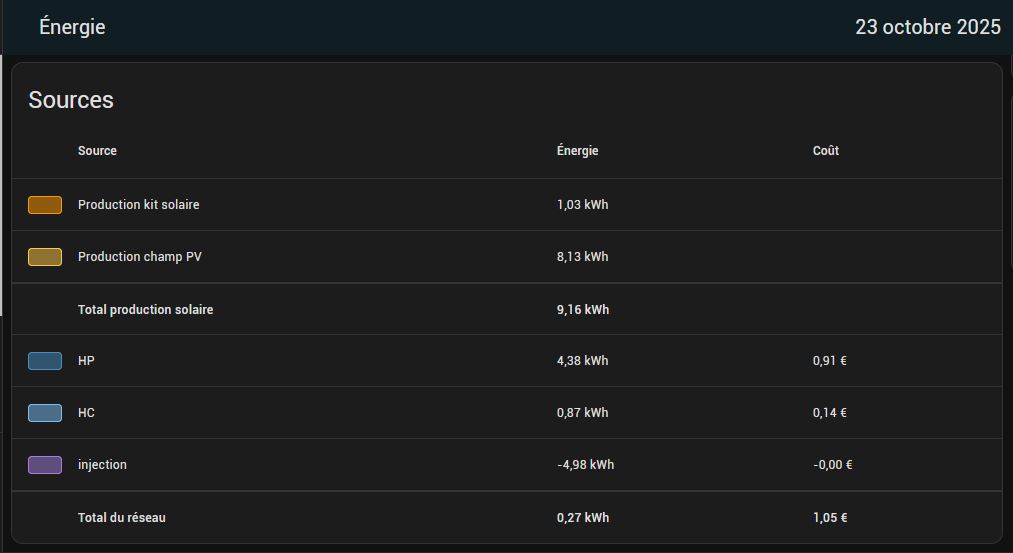Screen dimensions: 1013x553
Task: Open the Production kit solaire source row
Action: (x=139, y=205)
